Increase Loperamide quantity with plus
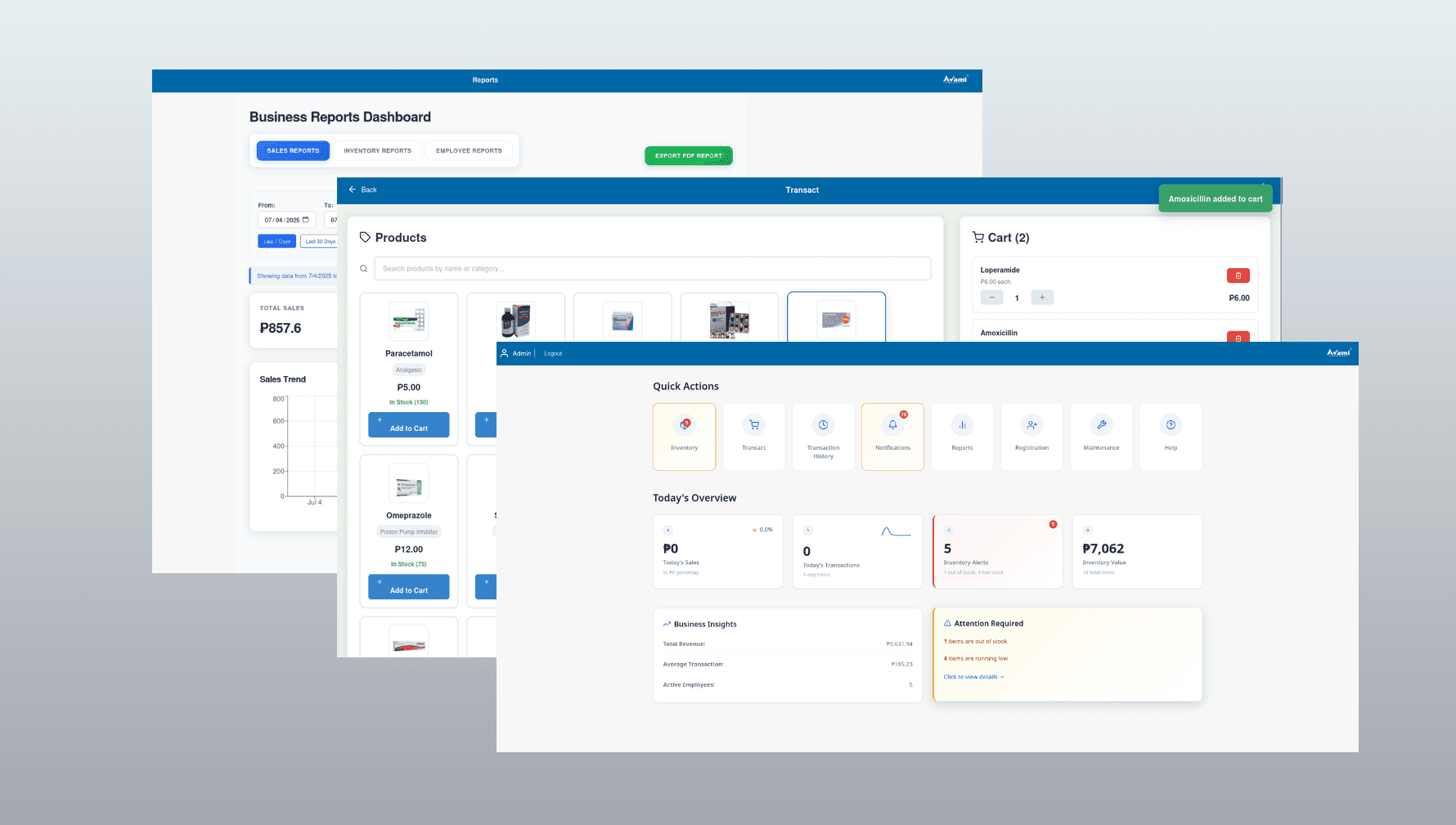Image resolution: width=1456 pixels, height=825 pixels. pos(1042,298)
